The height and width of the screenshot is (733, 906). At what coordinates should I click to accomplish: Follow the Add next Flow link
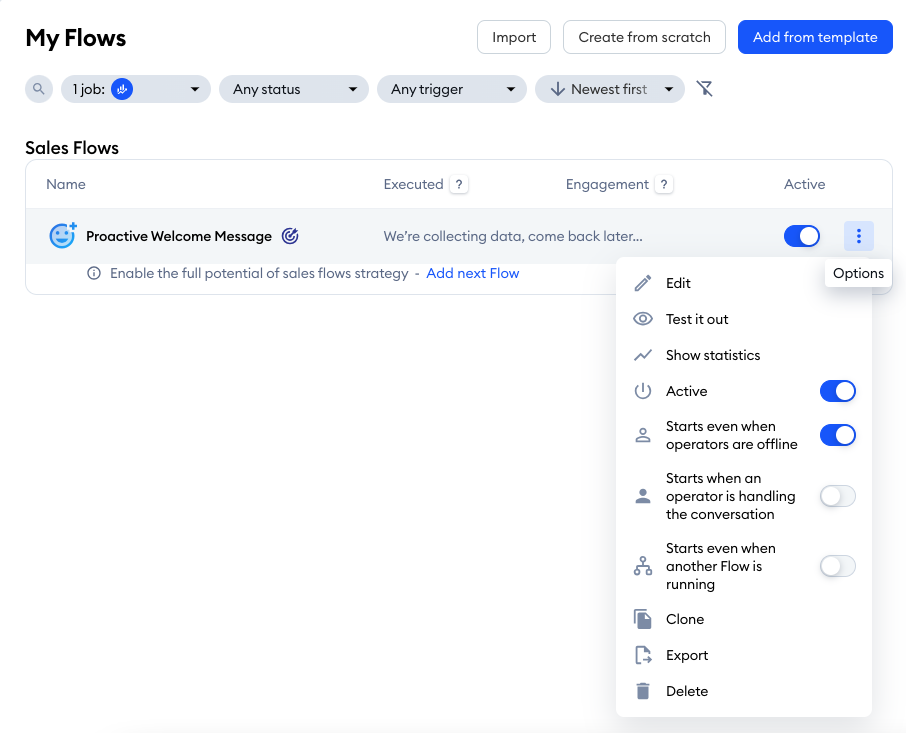point(473,273)
